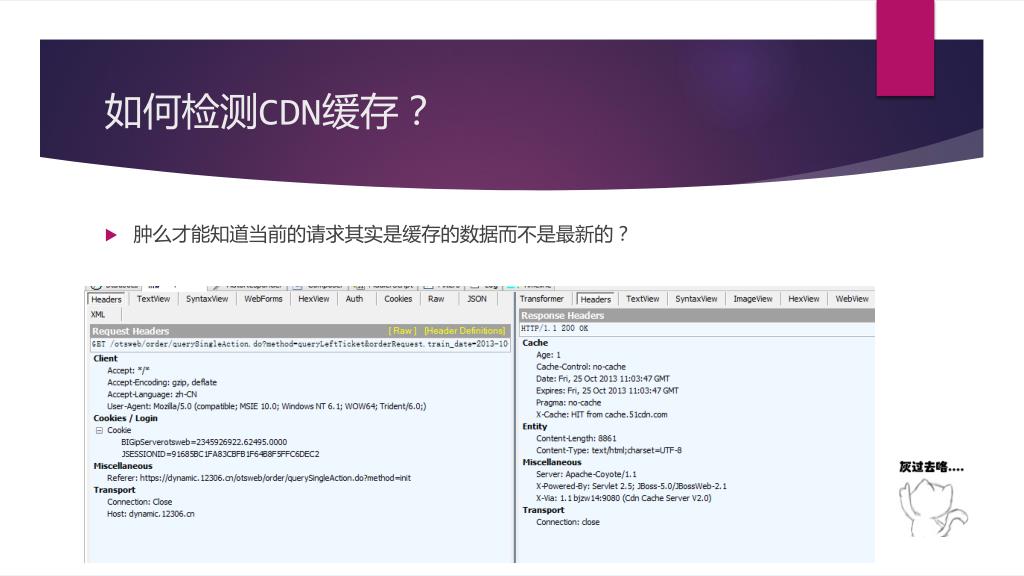
Task: Select the Expires response header
Action: point(607,391)
